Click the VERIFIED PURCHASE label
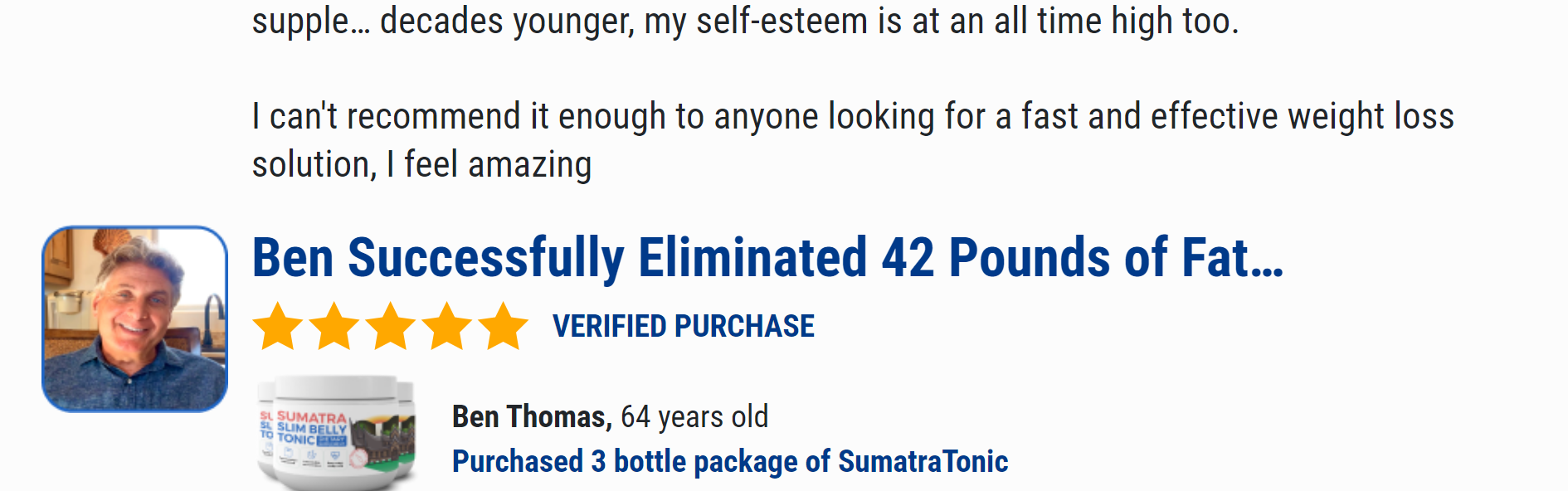 click(684, 326)
